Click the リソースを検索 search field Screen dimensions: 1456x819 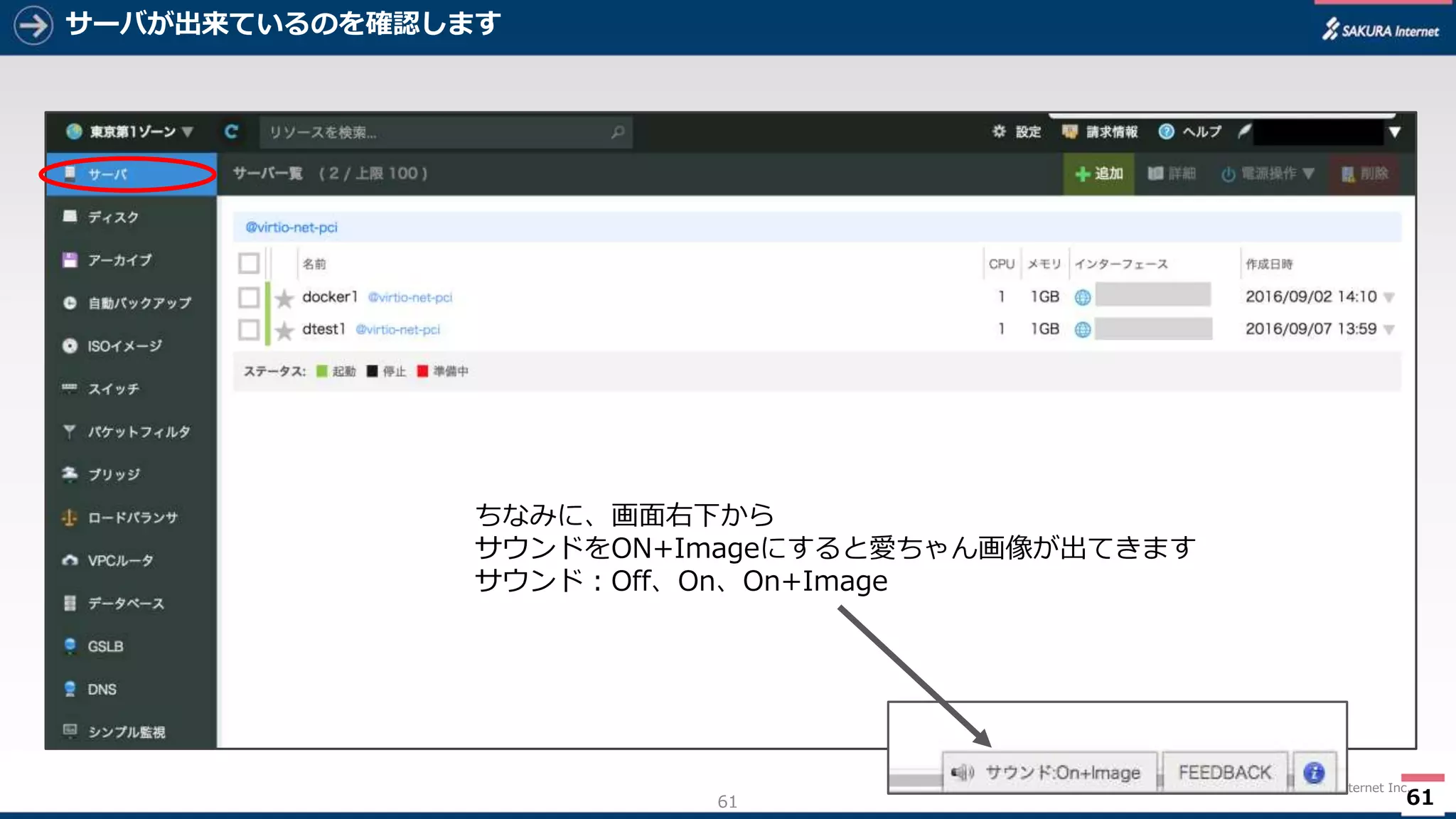(x=446, y=132)
